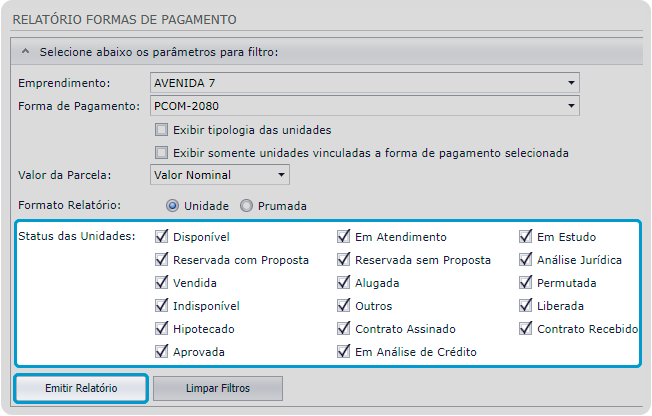Disable the Em Estudo status
Viewport: 652px width, 416px height.
[526, 237]
